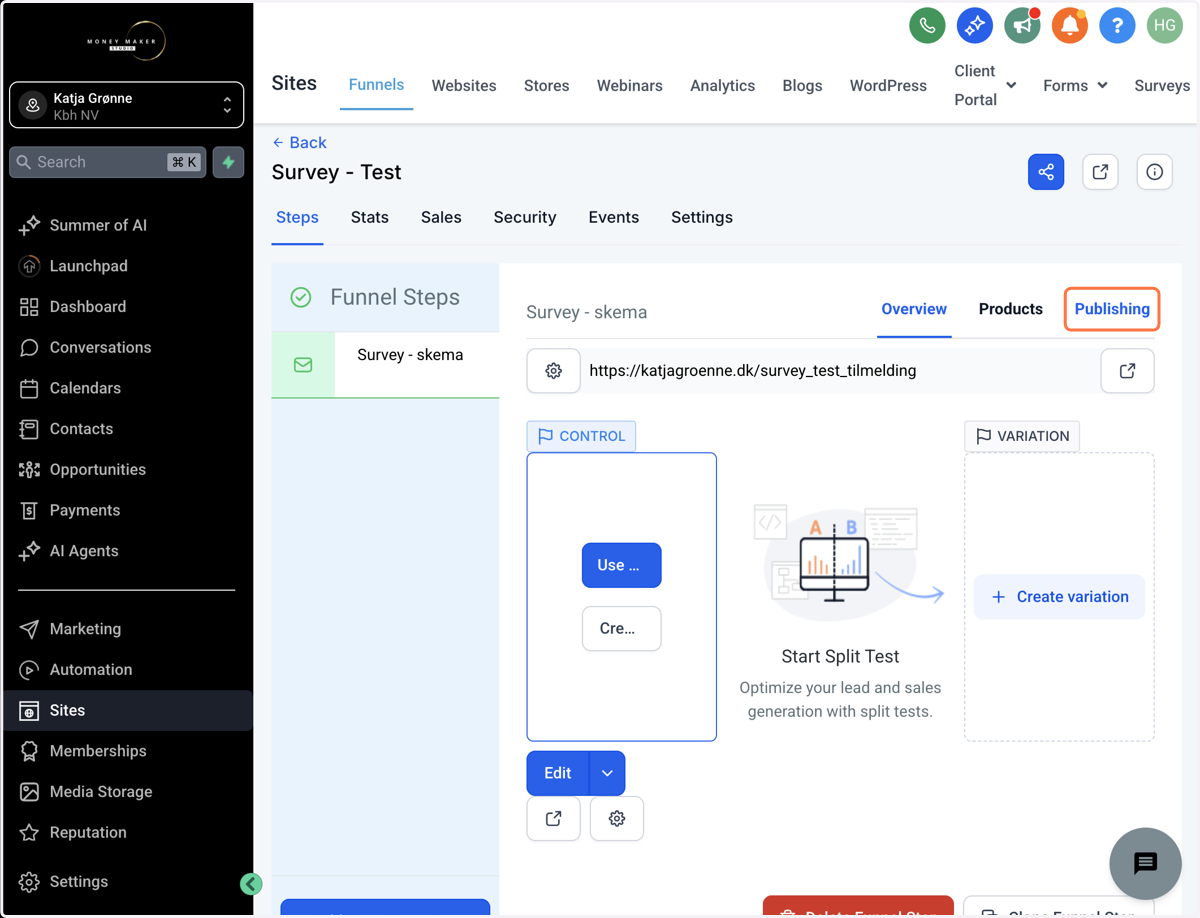Open Payments in sidebar

coord(84,510)
